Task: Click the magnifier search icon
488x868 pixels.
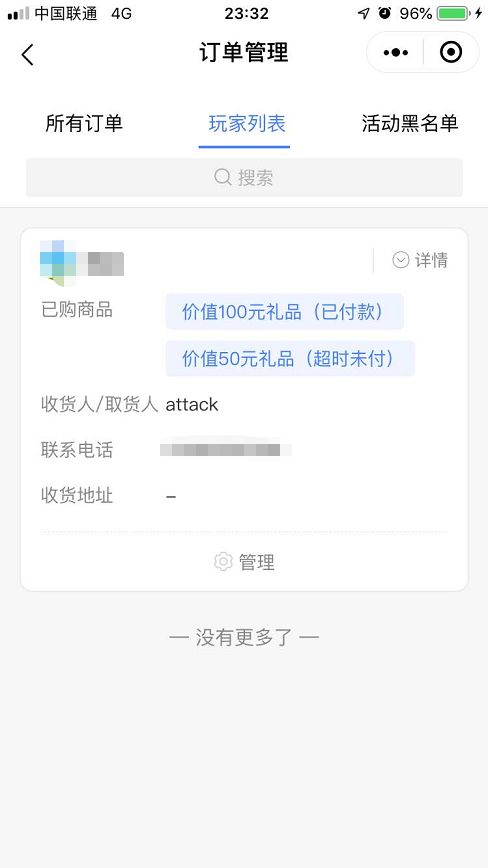Action: (x=222, y=177)
